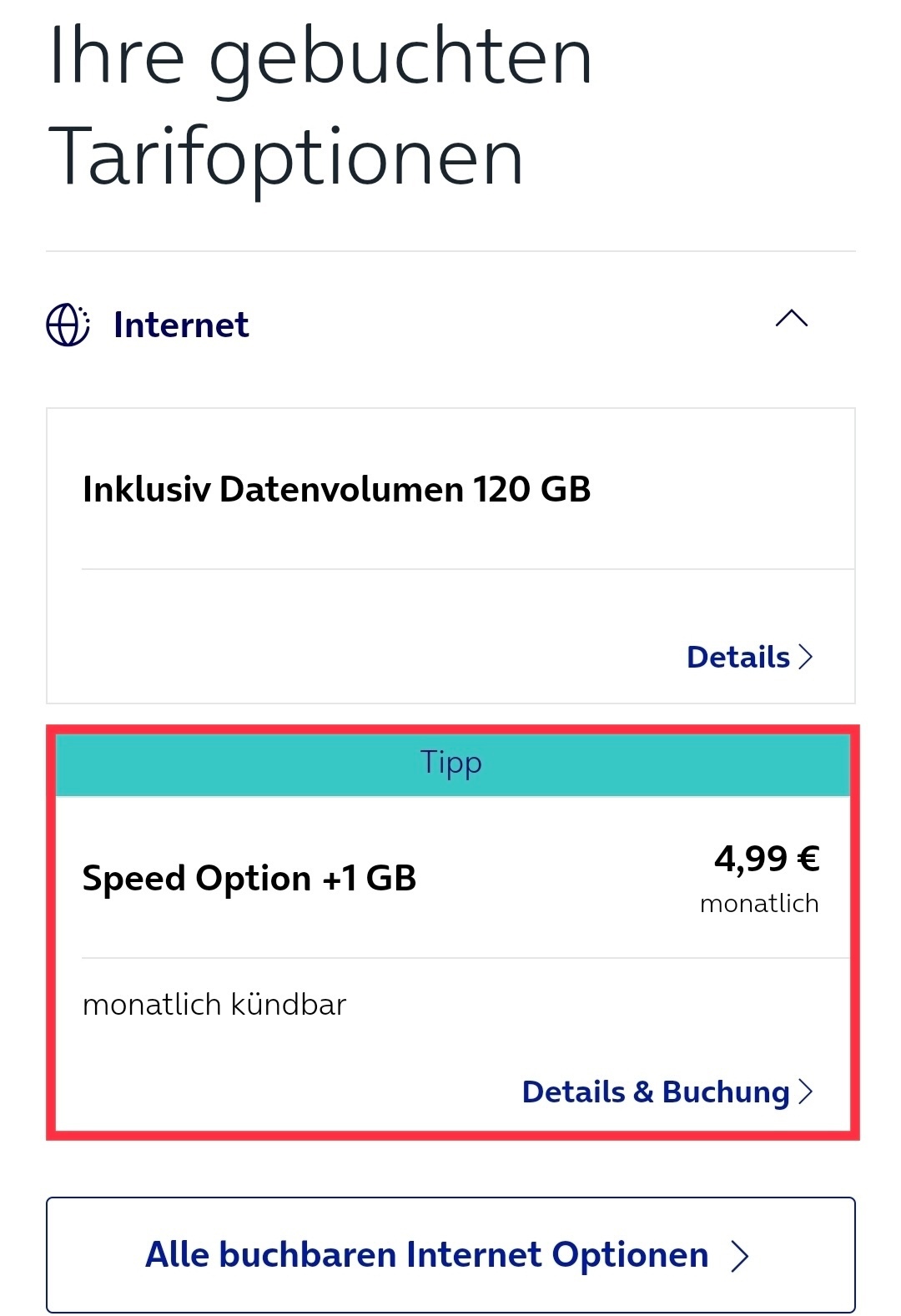
Task: Open Details & Buchung for Speed Option
Action: click(x=667, y=1092)
